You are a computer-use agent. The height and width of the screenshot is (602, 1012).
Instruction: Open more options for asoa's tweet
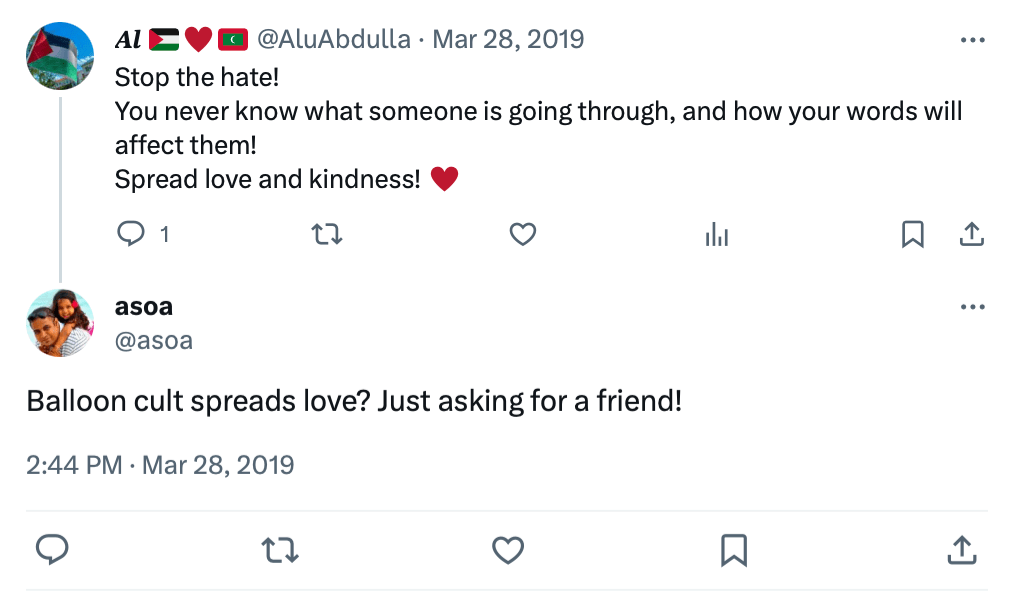[x=972, y=307]
